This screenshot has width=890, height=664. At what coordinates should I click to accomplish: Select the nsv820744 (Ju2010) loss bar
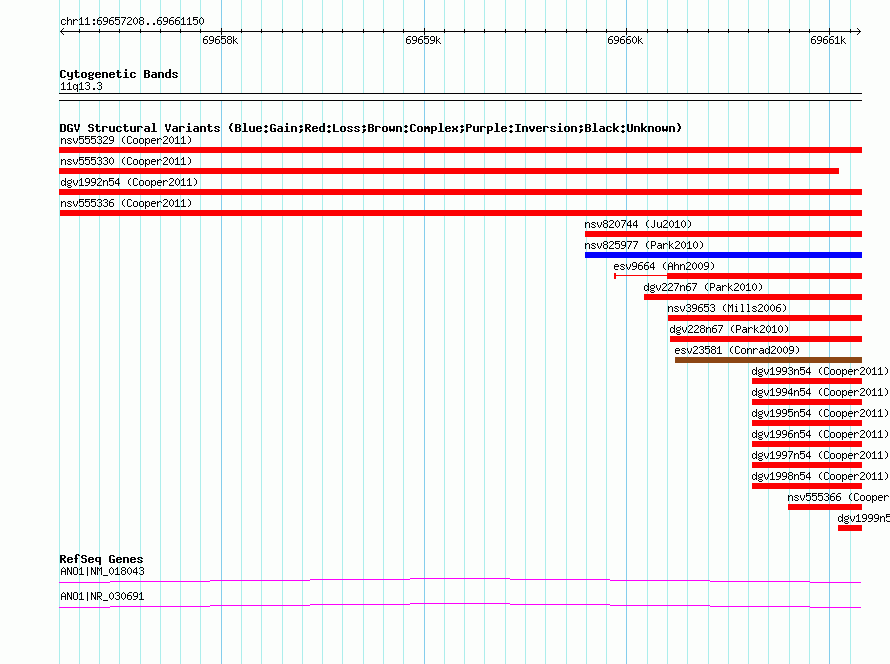point(723,234)
